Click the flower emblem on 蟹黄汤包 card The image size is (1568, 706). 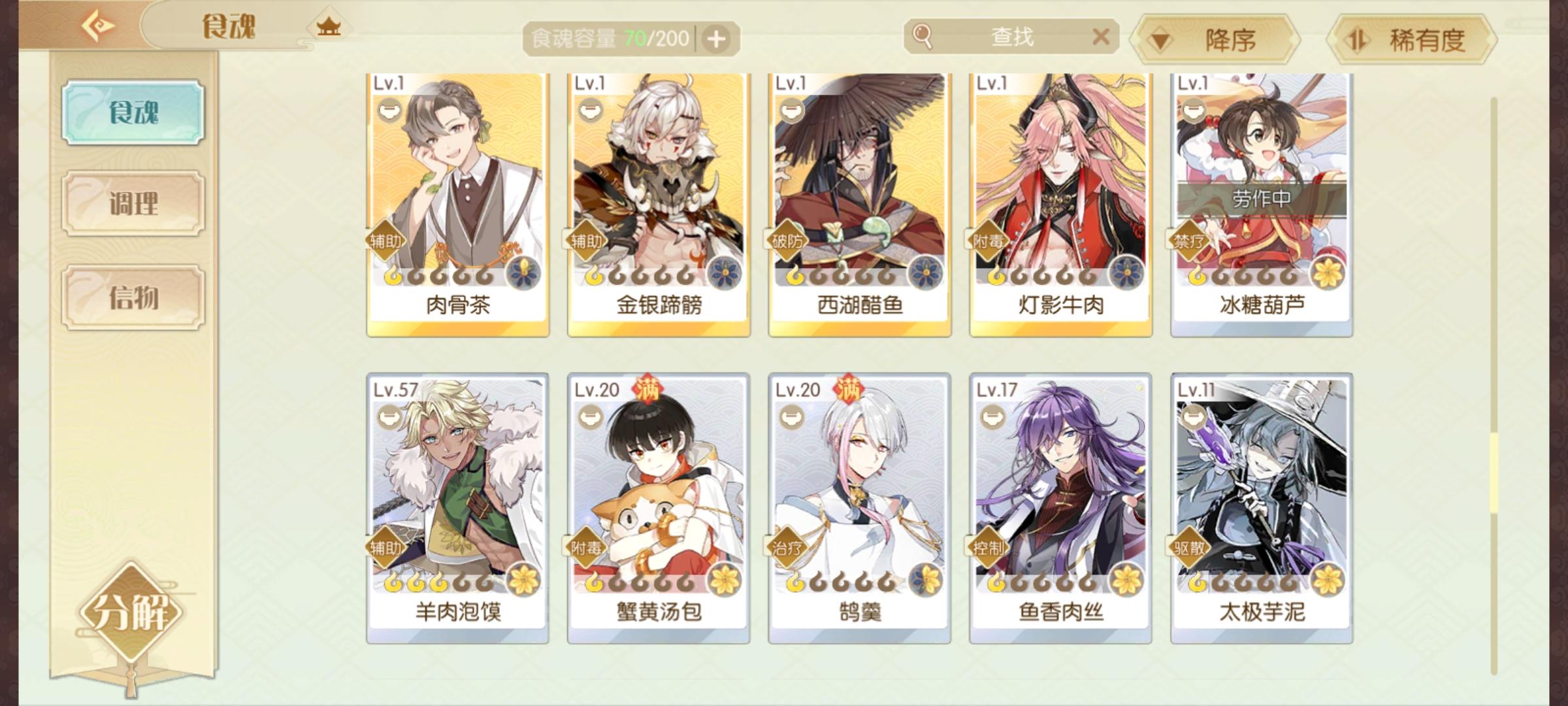click(724, 580)
